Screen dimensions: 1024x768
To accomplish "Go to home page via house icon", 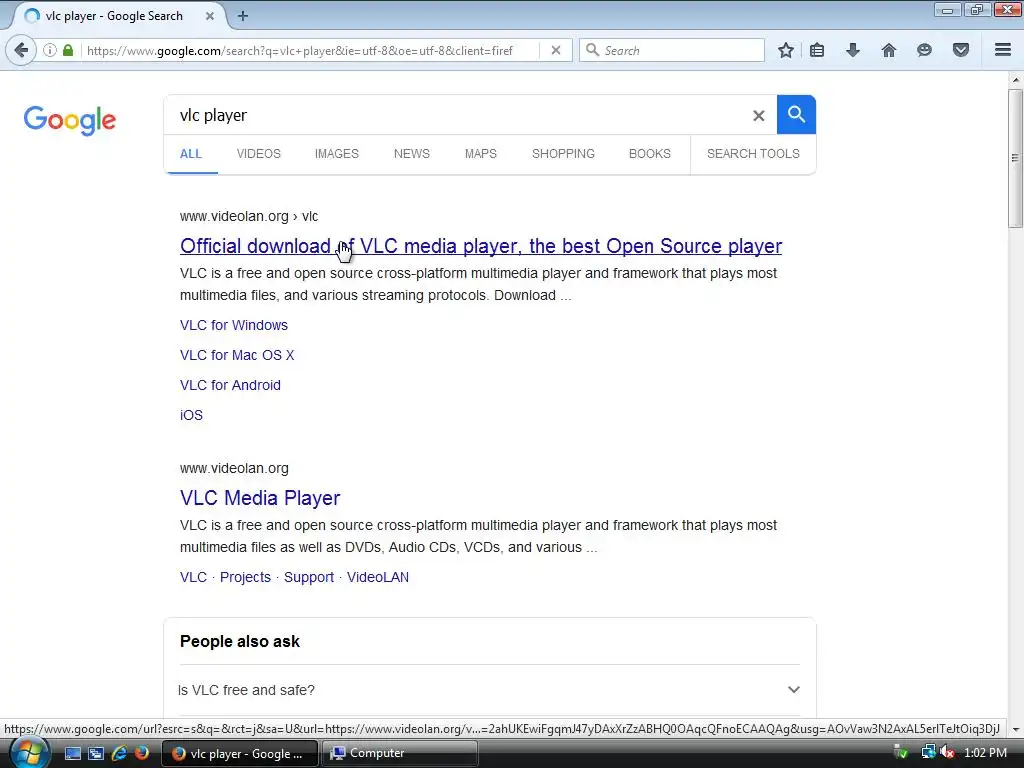I will click(x=889, y=50).
